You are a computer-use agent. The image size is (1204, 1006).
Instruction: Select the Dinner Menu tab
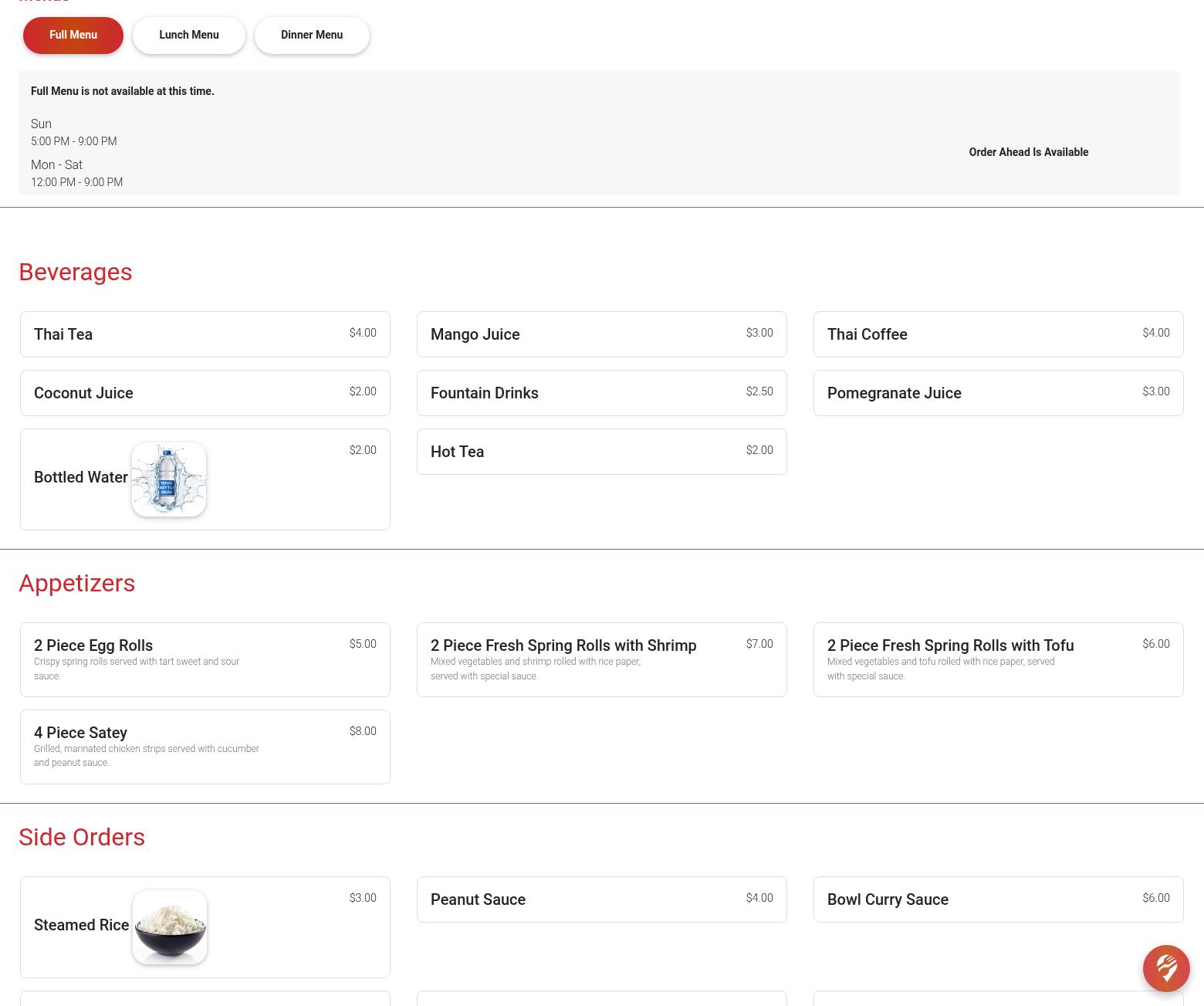(312, 36)
